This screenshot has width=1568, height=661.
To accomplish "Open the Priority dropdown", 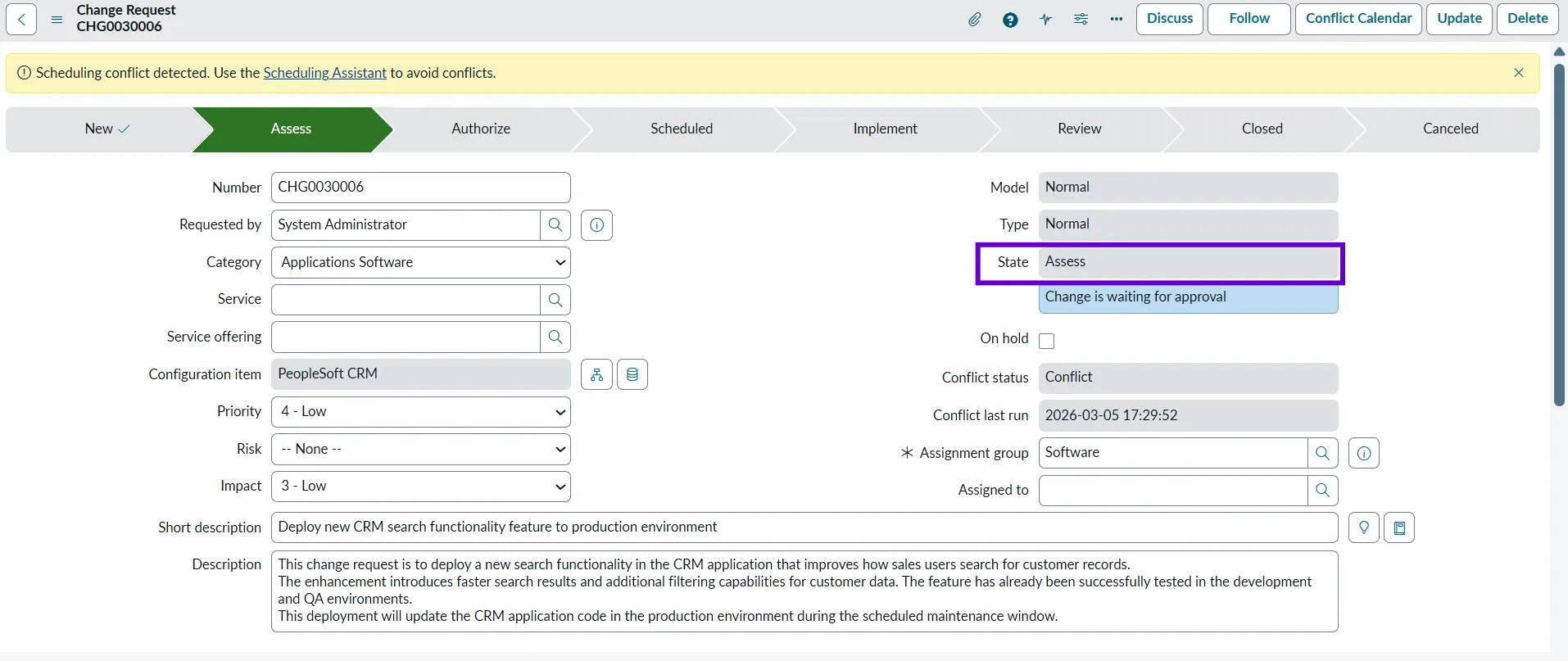I will (x=420, y=412).
